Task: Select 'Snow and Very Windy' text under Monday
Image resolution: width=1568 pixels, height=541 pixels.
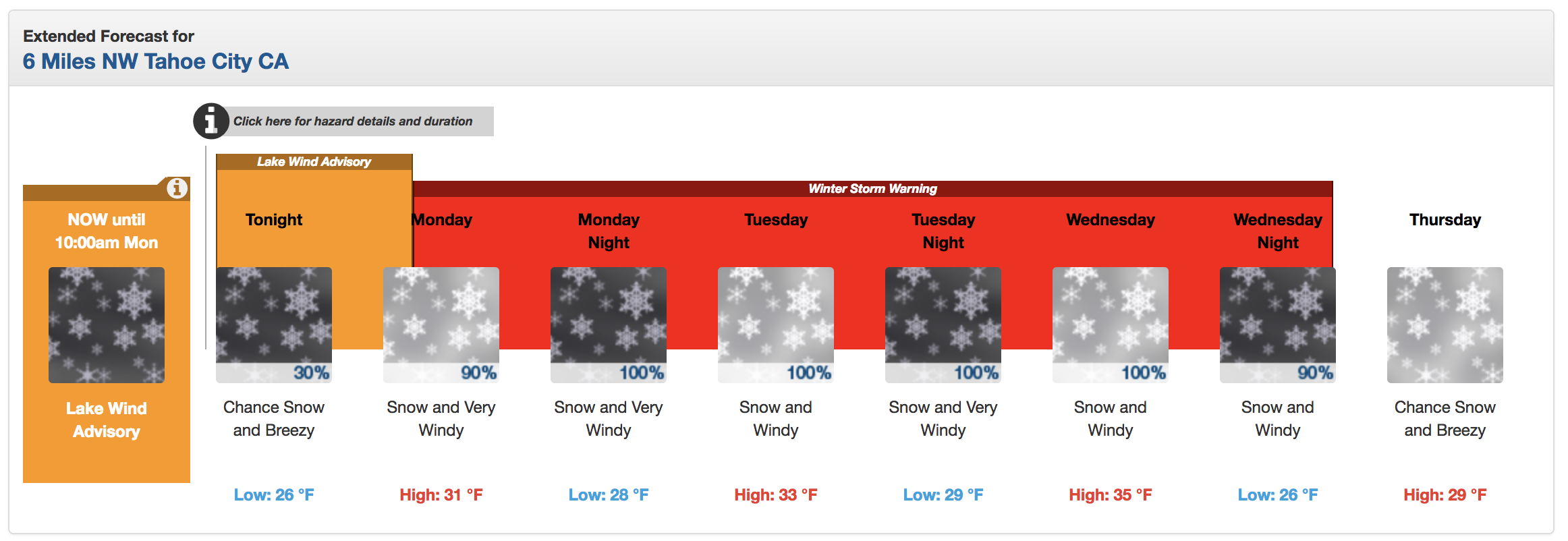Action: click(x=441, y=418)
